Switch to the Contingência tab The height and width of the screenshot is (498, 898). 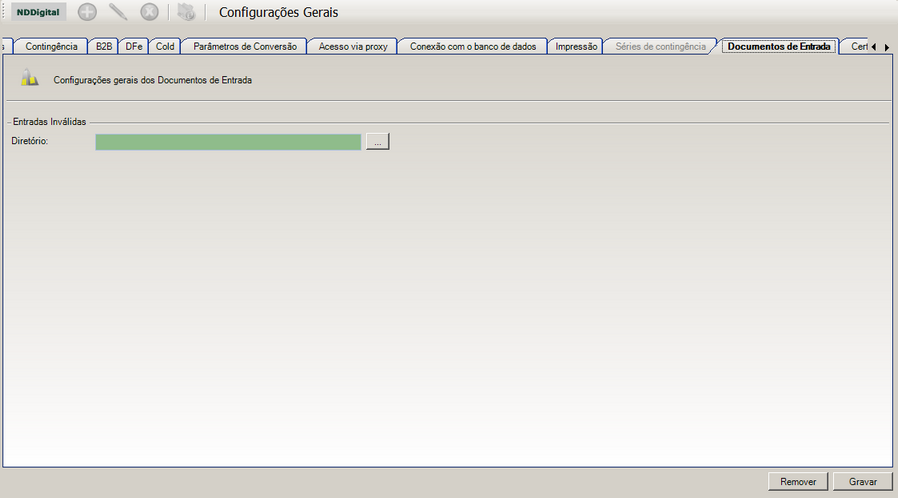[x=51, y=46]
